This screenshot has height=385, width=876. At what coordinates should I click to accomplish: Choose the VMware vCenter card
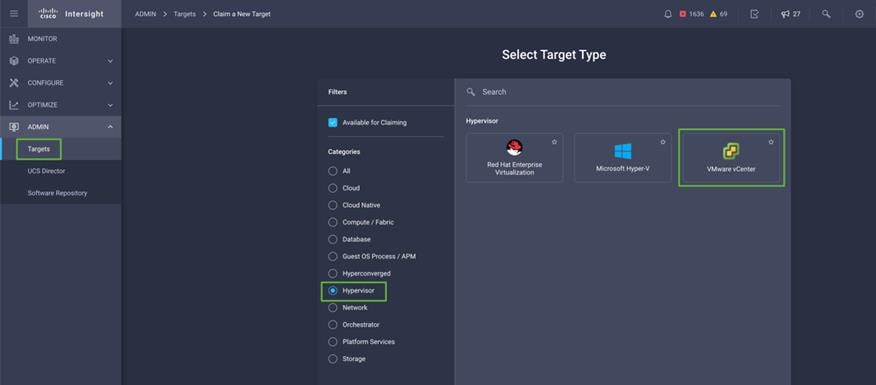(x=731, y=158)
